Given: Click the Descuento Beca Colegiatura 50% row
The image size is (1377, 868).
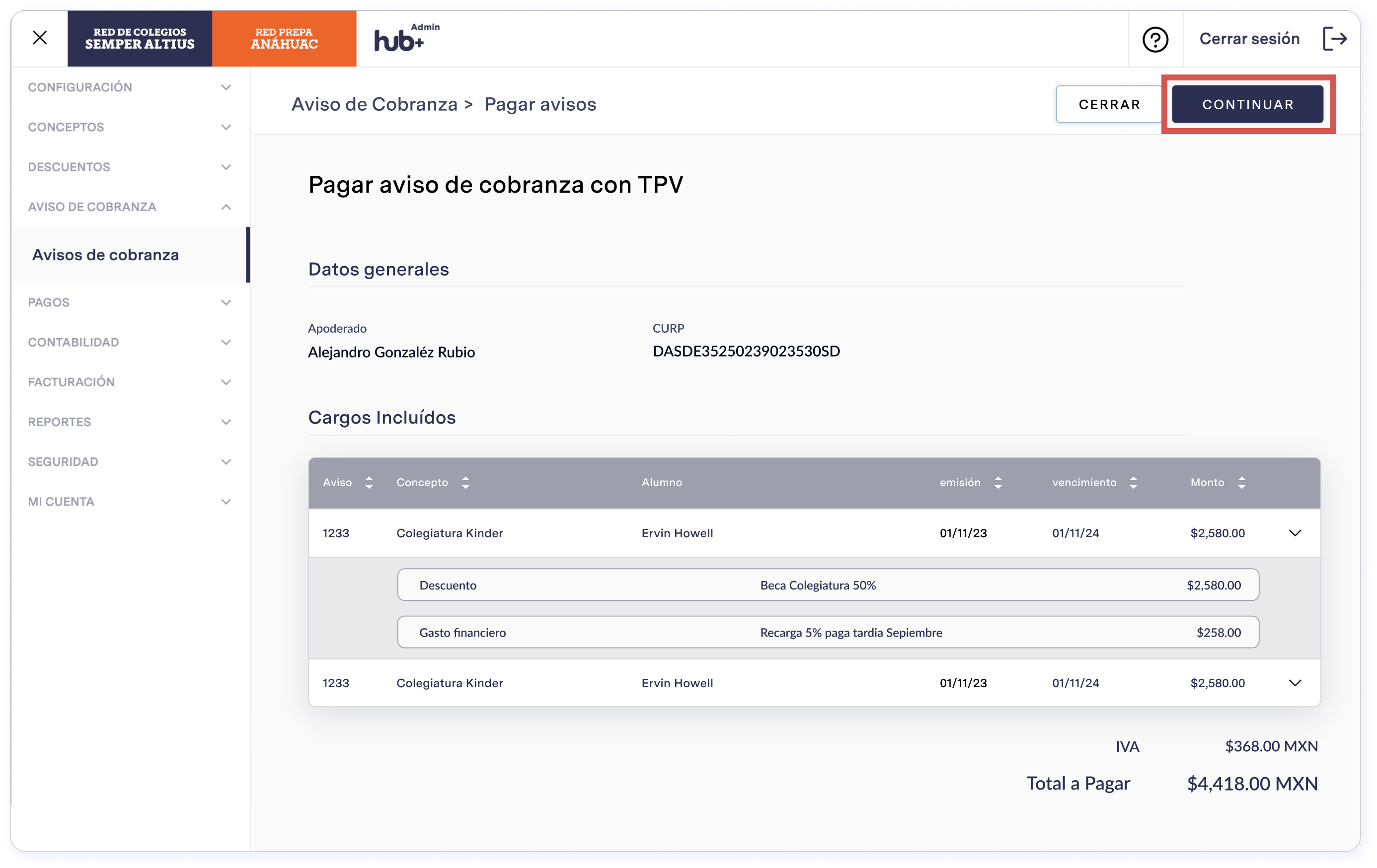Looking at the screenshot, I should [828, 584].
